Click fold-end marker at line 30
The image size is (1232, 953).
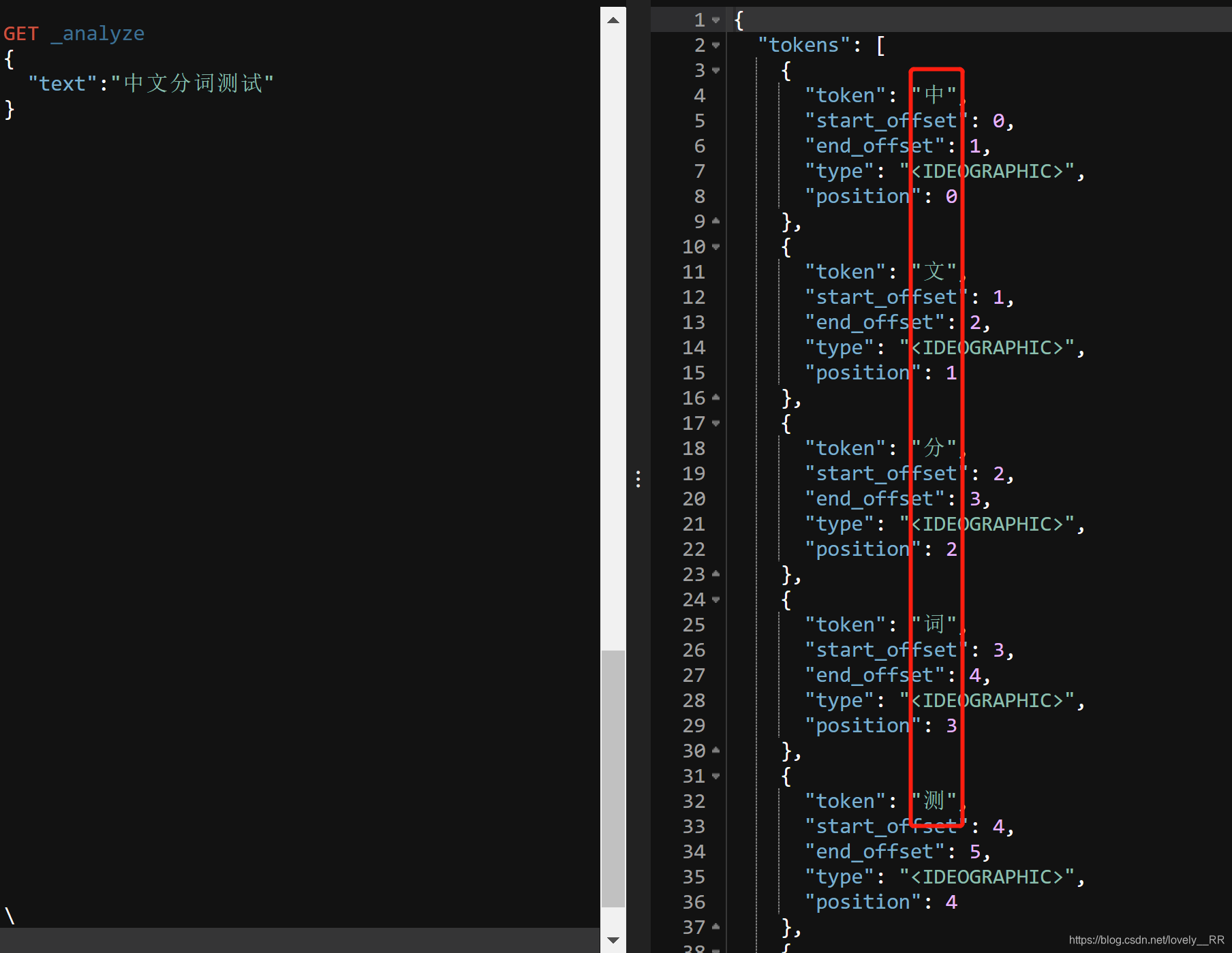point(715,751)
